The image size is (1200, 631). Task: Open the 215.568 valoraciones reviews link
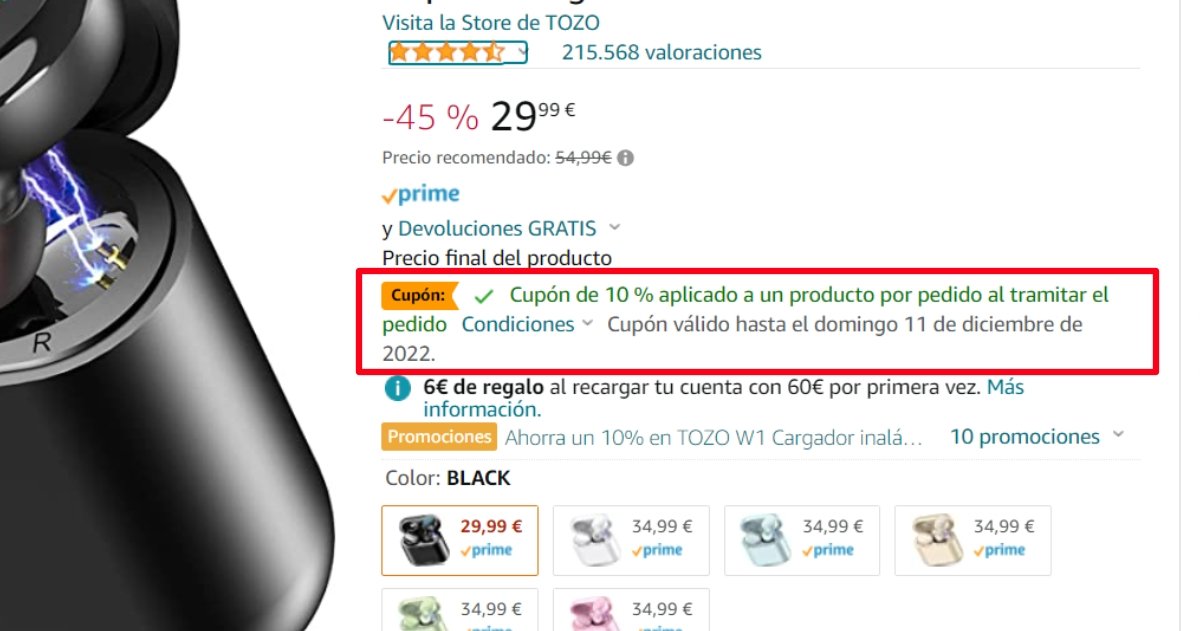[662, 52]
